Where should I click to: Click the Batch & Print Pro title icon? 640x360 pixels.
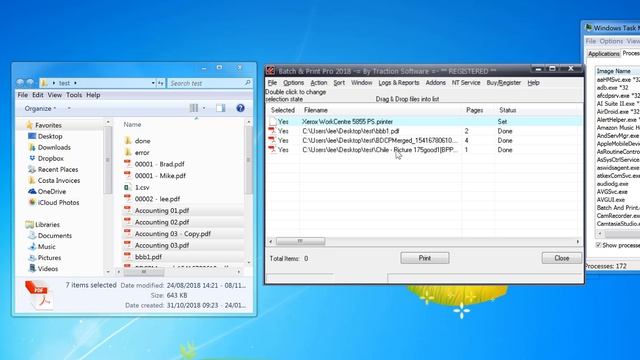[270, 71]
